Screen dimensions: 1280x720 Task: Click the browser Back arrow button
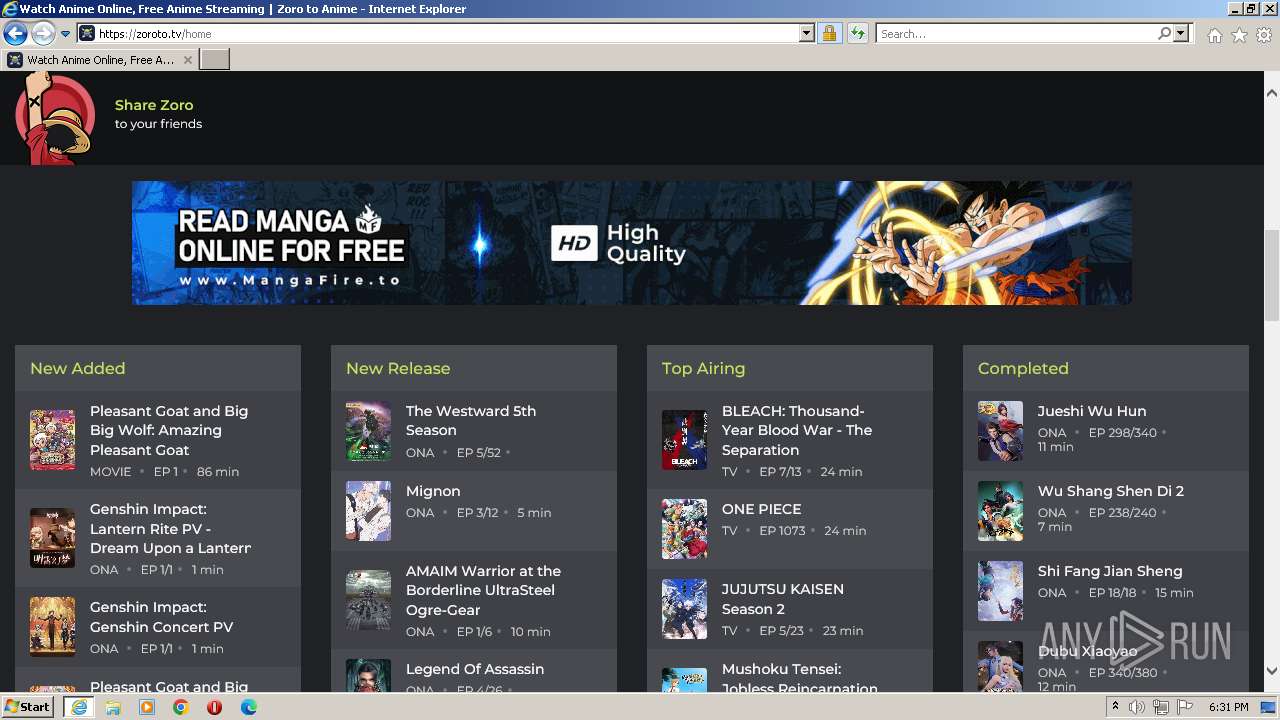[x=15, y=33]
